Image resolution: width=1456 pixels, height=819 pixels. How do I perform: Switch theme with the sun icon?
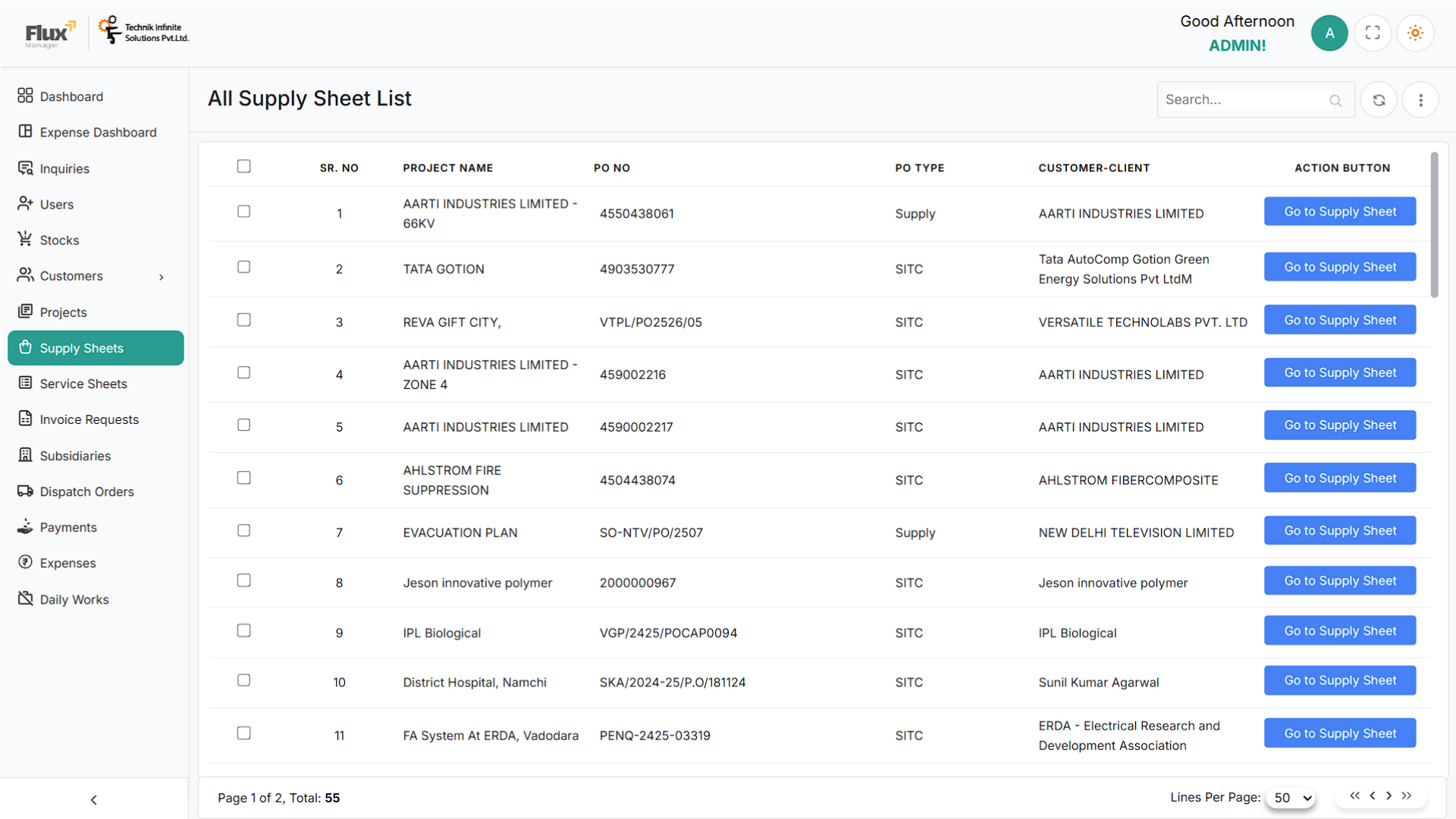click(x=1415, y=33)
